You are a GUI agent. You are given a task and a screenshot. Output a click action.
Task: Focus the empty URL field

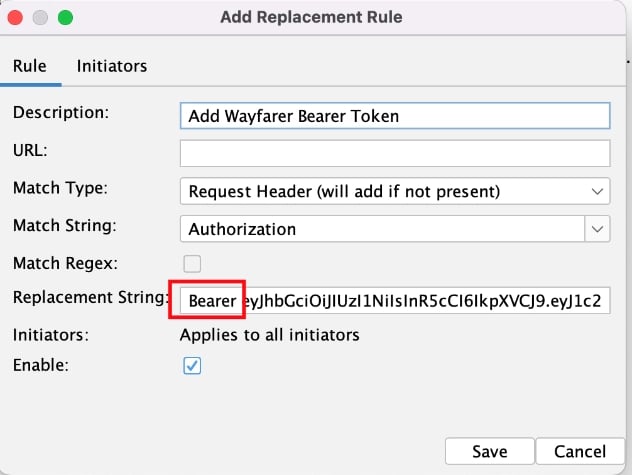pyautogui.click(x=395, y=153)
